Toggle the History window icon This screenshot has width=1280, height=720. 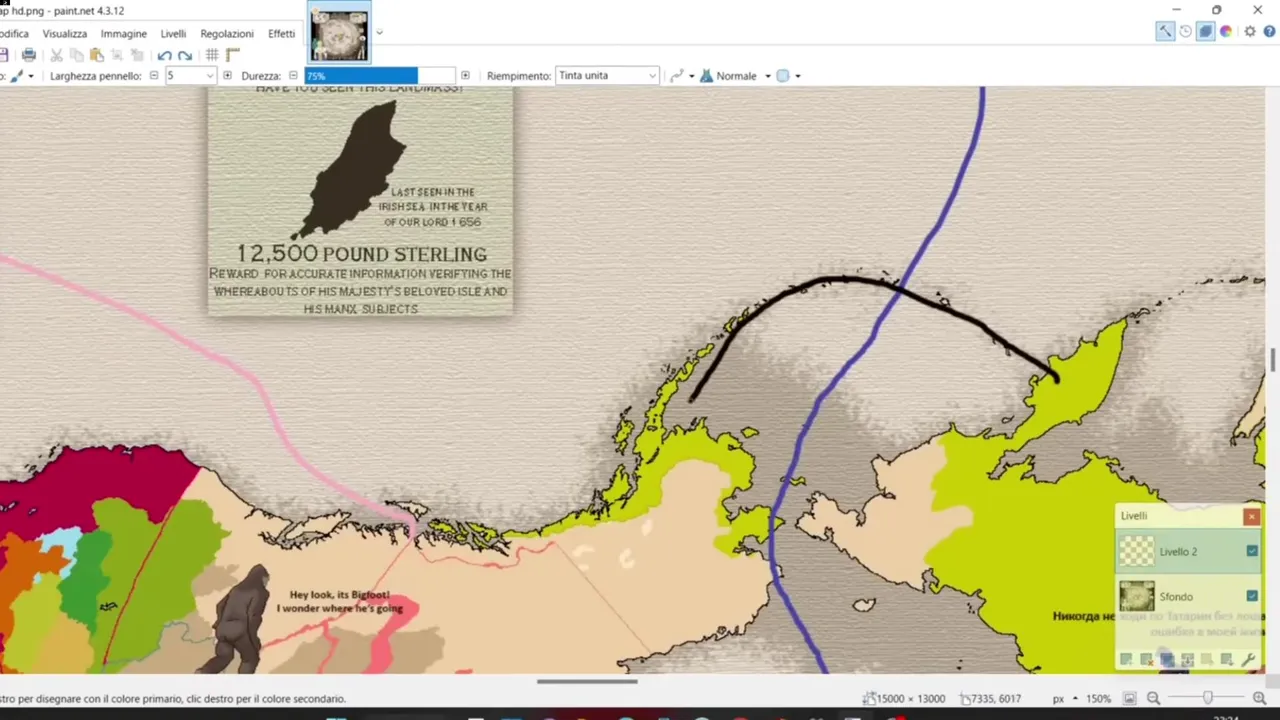click(x=1186, y=32)
